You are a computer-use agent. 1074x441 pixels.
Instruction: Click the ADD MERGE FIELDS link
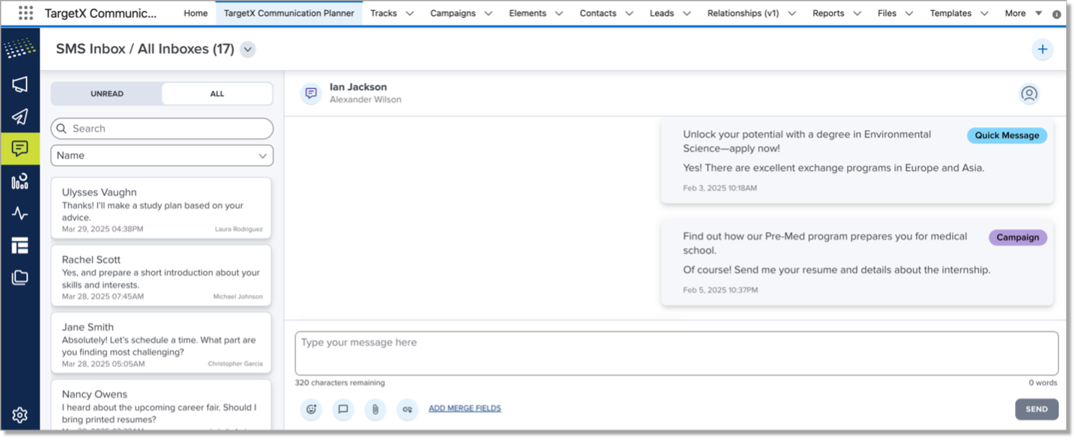[x=465, y=409]
